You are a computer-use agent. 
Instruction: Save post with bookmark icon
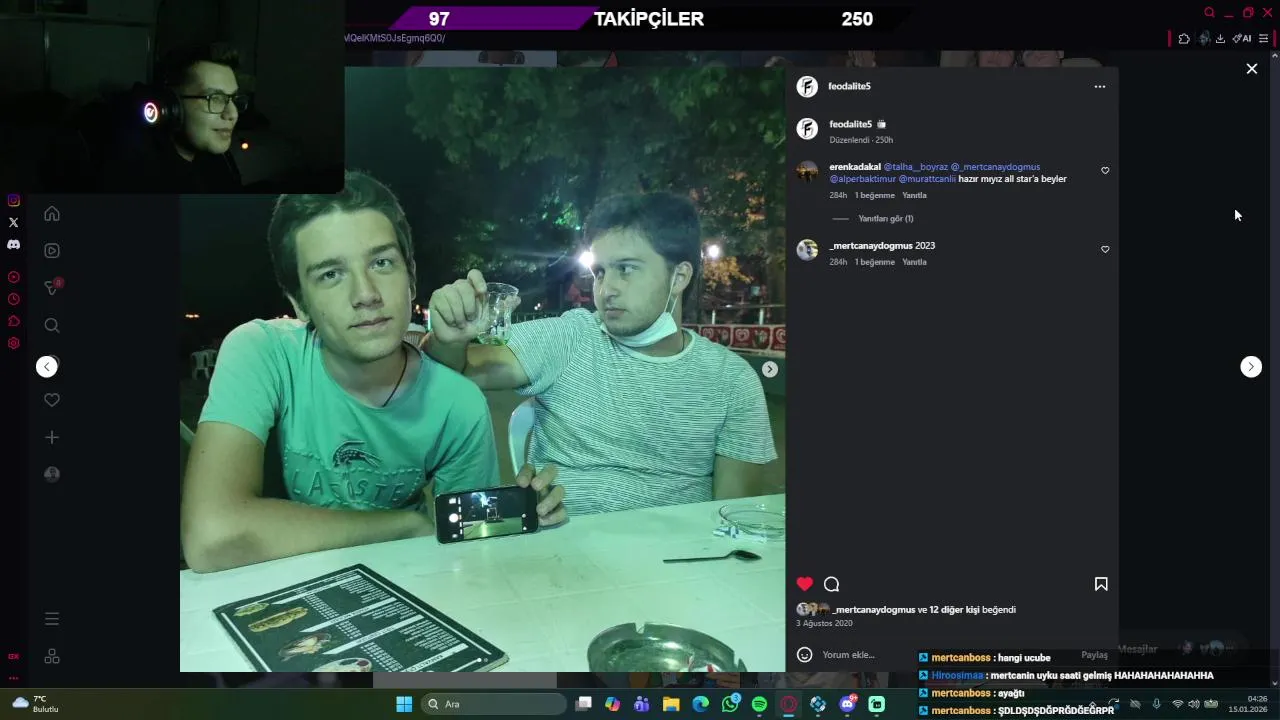[x=1101, y=584]
